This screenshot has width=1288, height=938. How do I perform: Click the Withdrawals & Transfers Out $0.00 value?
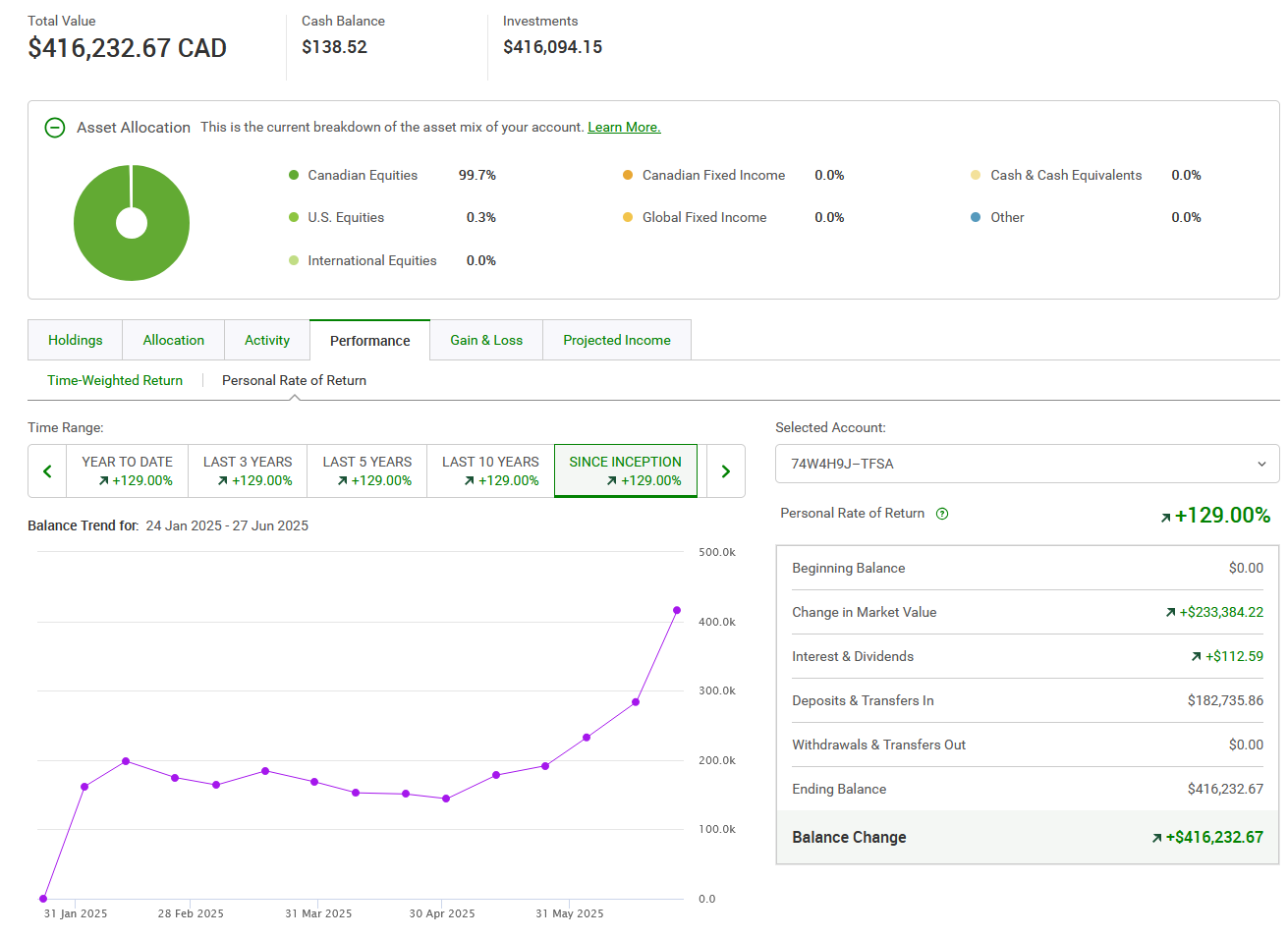(x=1246, y=745)
